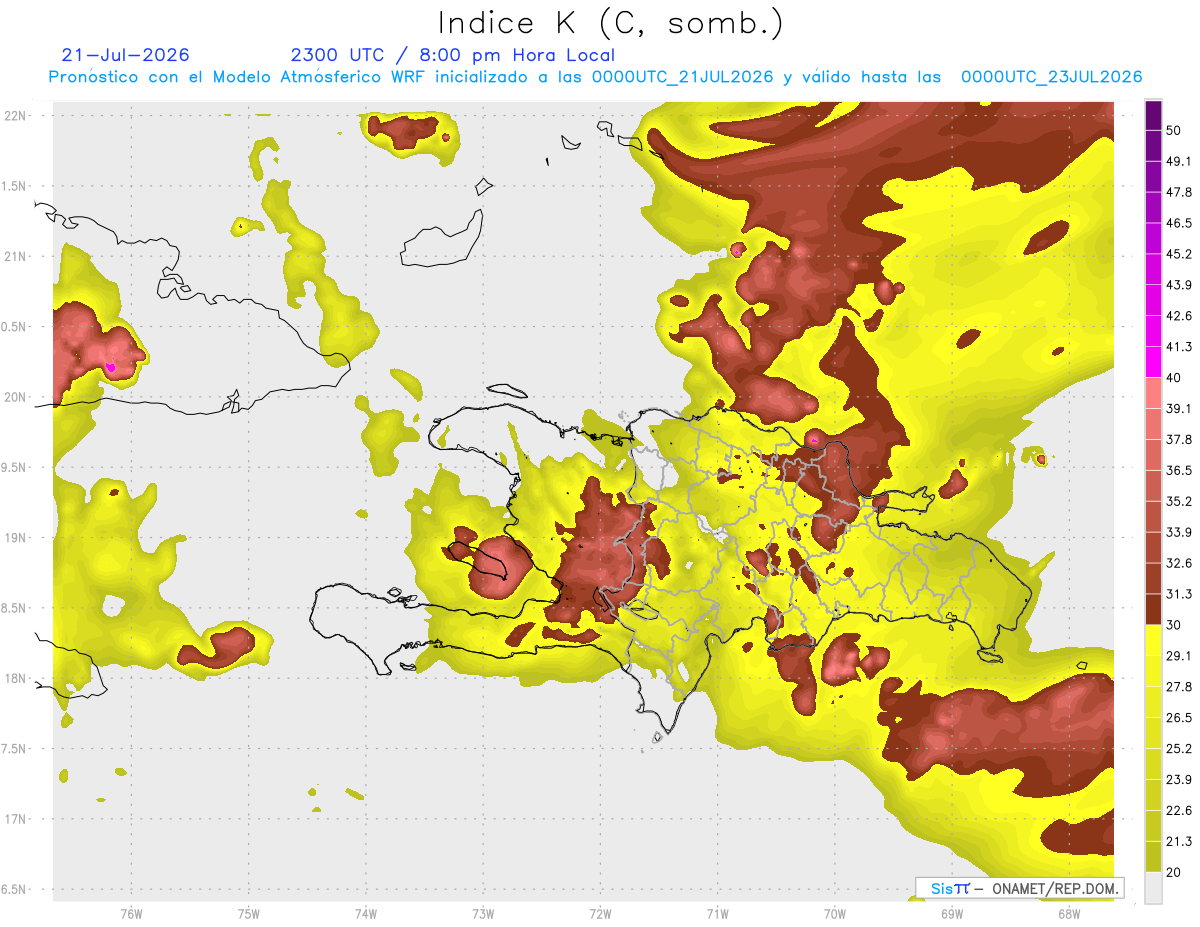Pick the magenta swatch between 40 and 41.3
1200x927 pixels.
[x=1153, y=362]
